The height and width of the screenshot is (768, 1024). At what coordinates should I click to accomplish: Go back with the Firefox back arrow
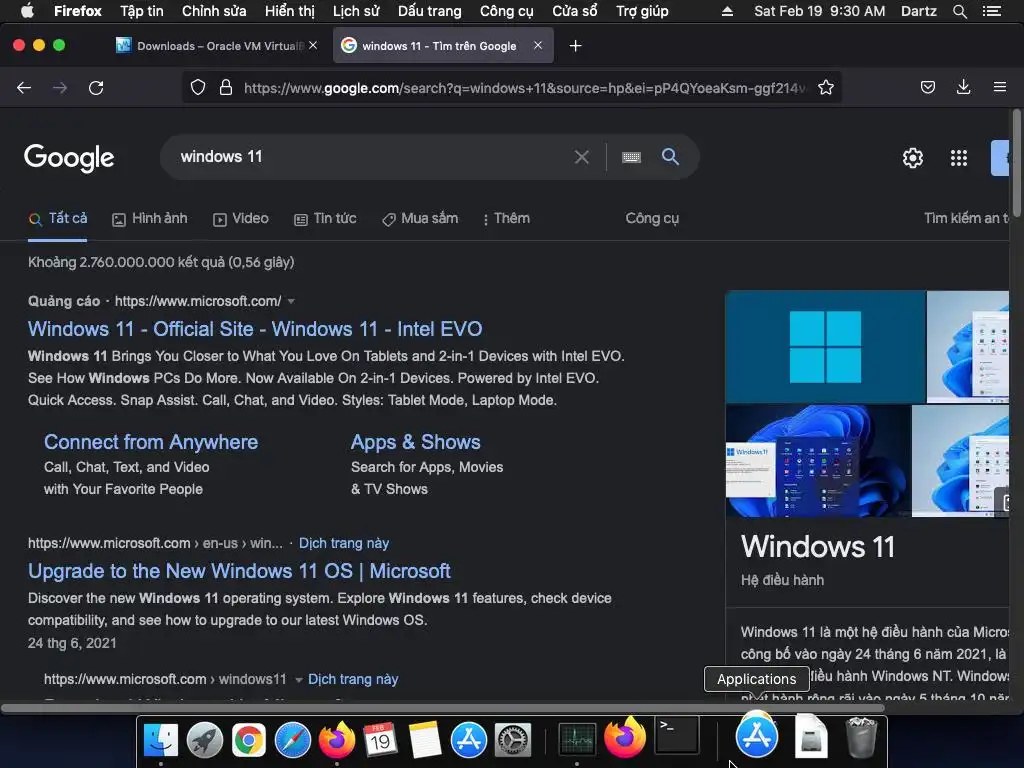click(x=24, y=88)
